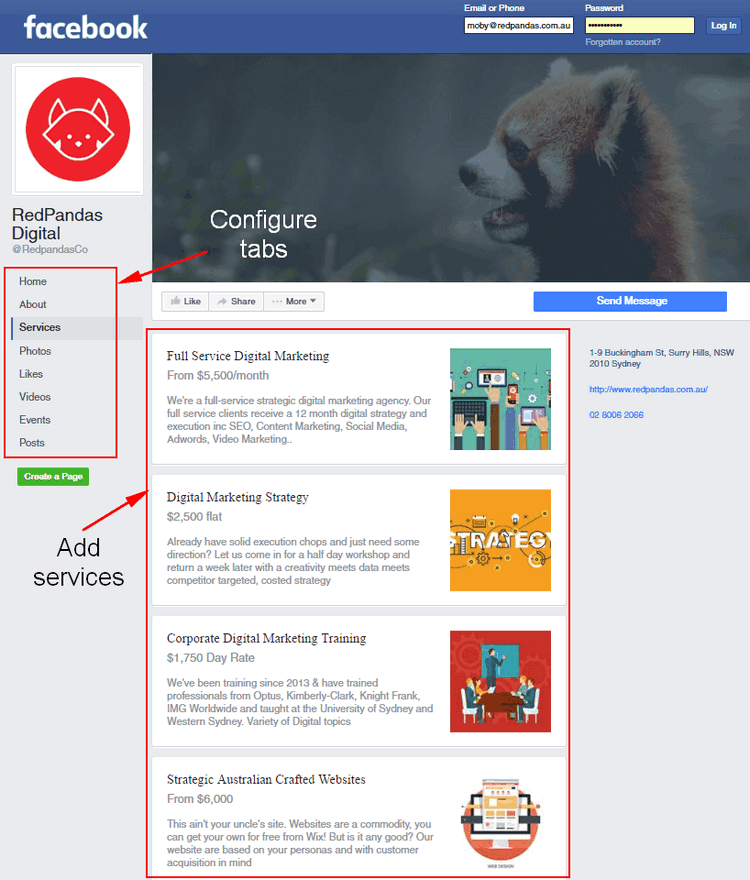This screenshot has width=750, height=880.
Task: Open the Full Service Digital Marketing illustration
Action: click(500, 399)
